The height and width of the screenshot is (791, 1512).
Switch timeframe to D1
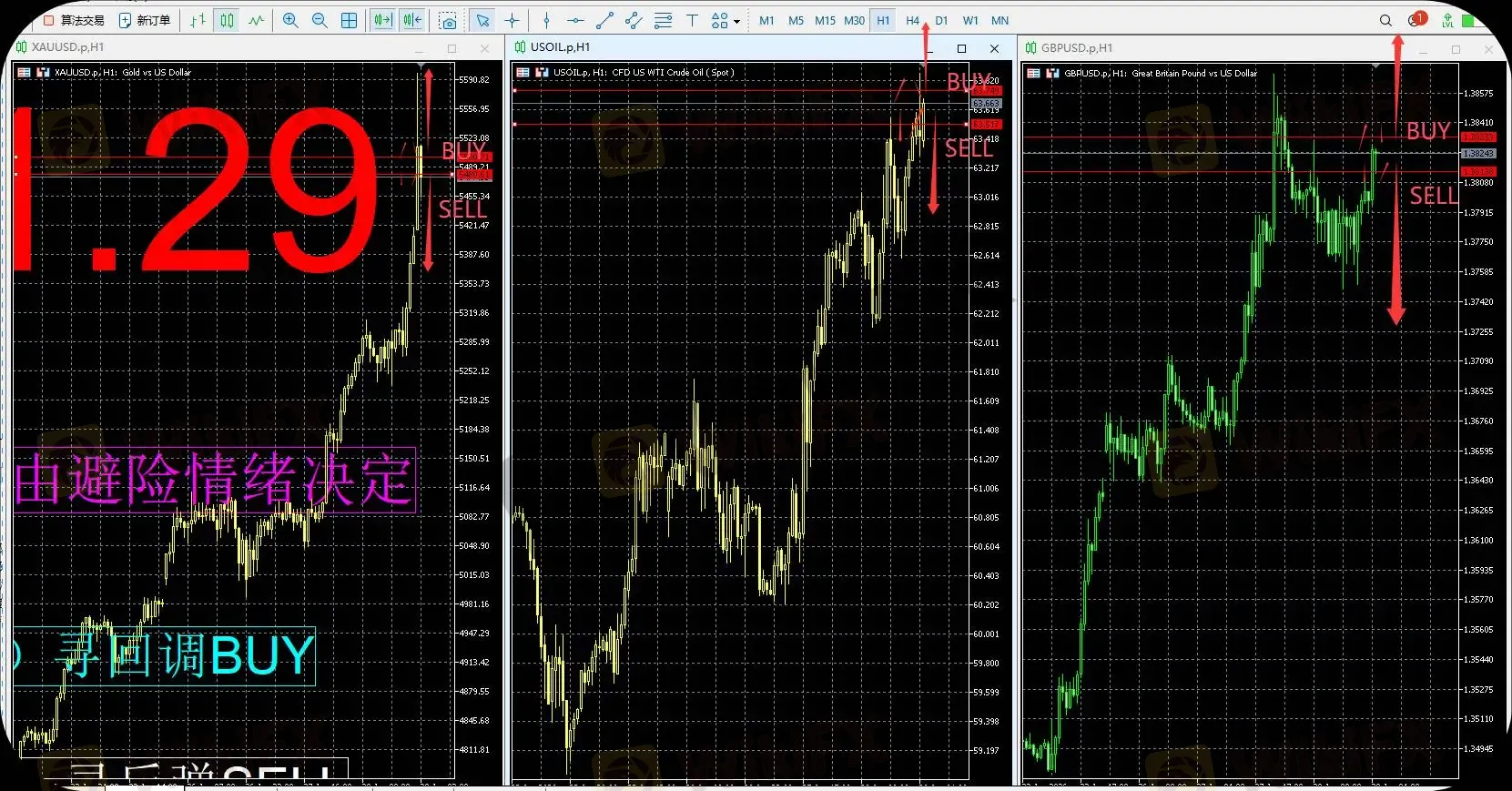coord(941,20)
